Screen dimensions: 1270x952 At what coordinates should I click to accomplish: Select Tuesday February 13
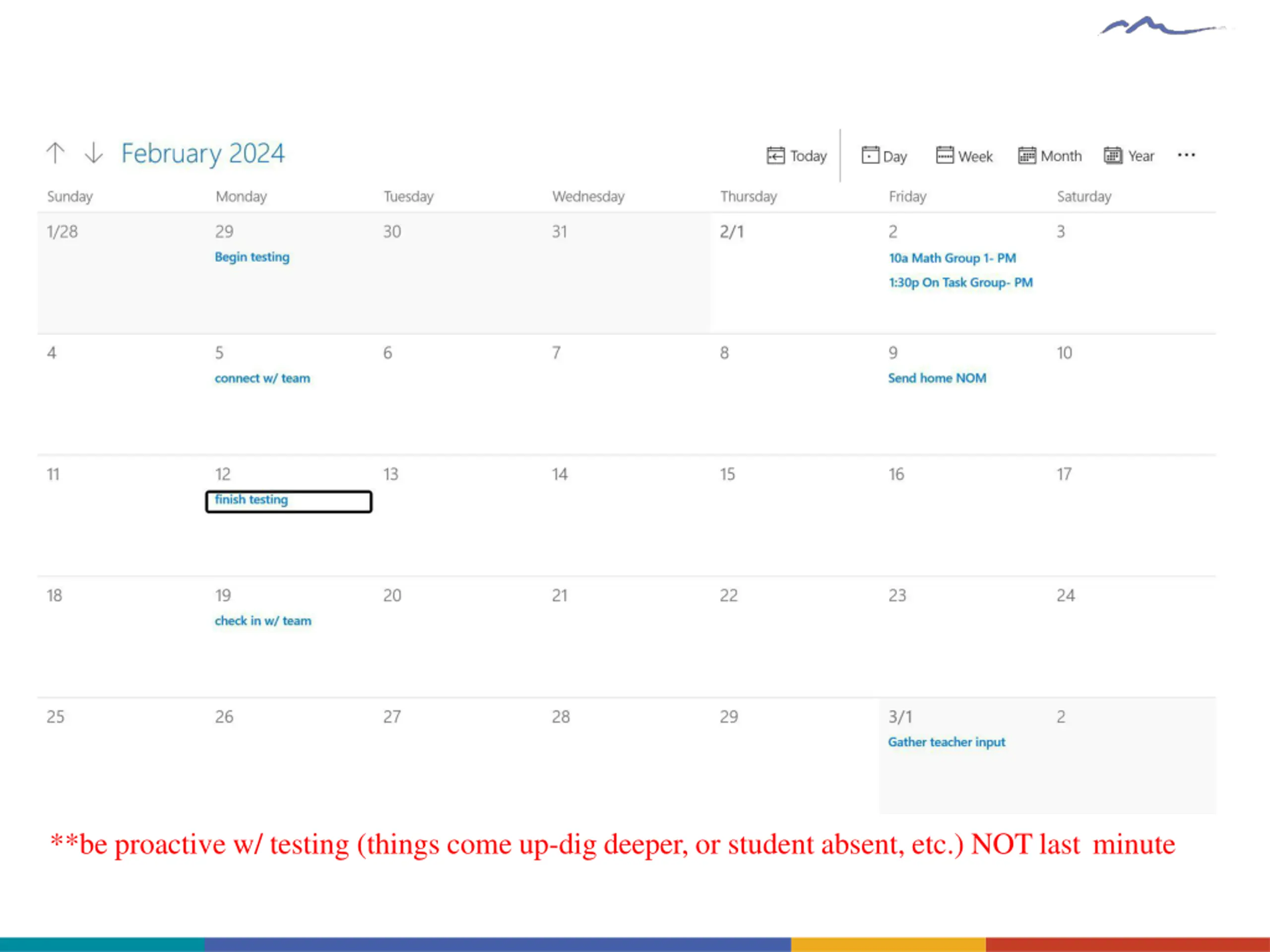point(391,475)
